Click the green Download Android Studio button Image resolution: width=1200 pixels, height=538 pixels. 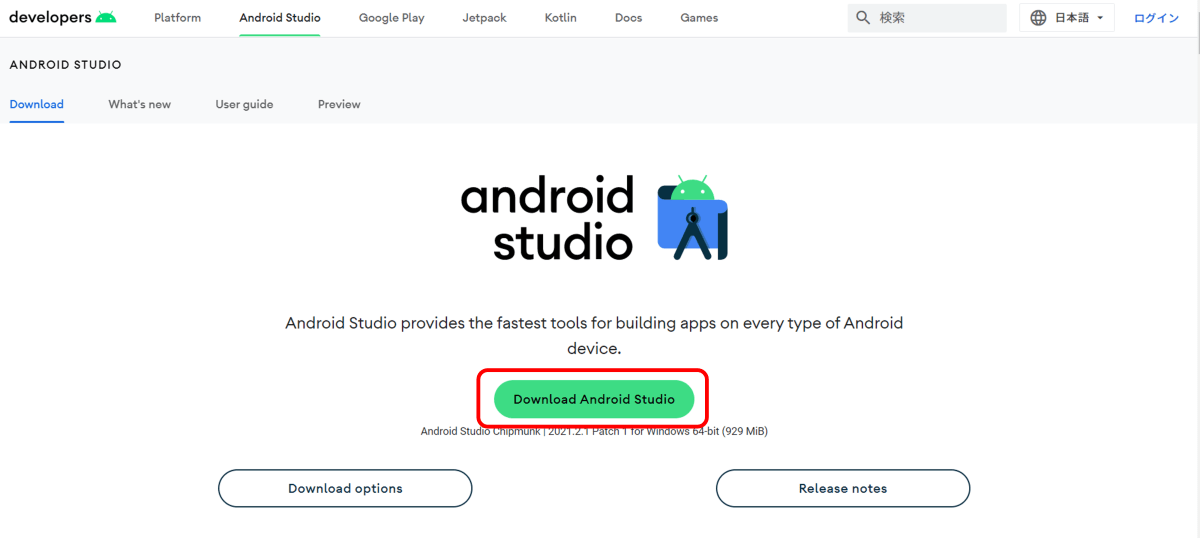coord(594,399)
